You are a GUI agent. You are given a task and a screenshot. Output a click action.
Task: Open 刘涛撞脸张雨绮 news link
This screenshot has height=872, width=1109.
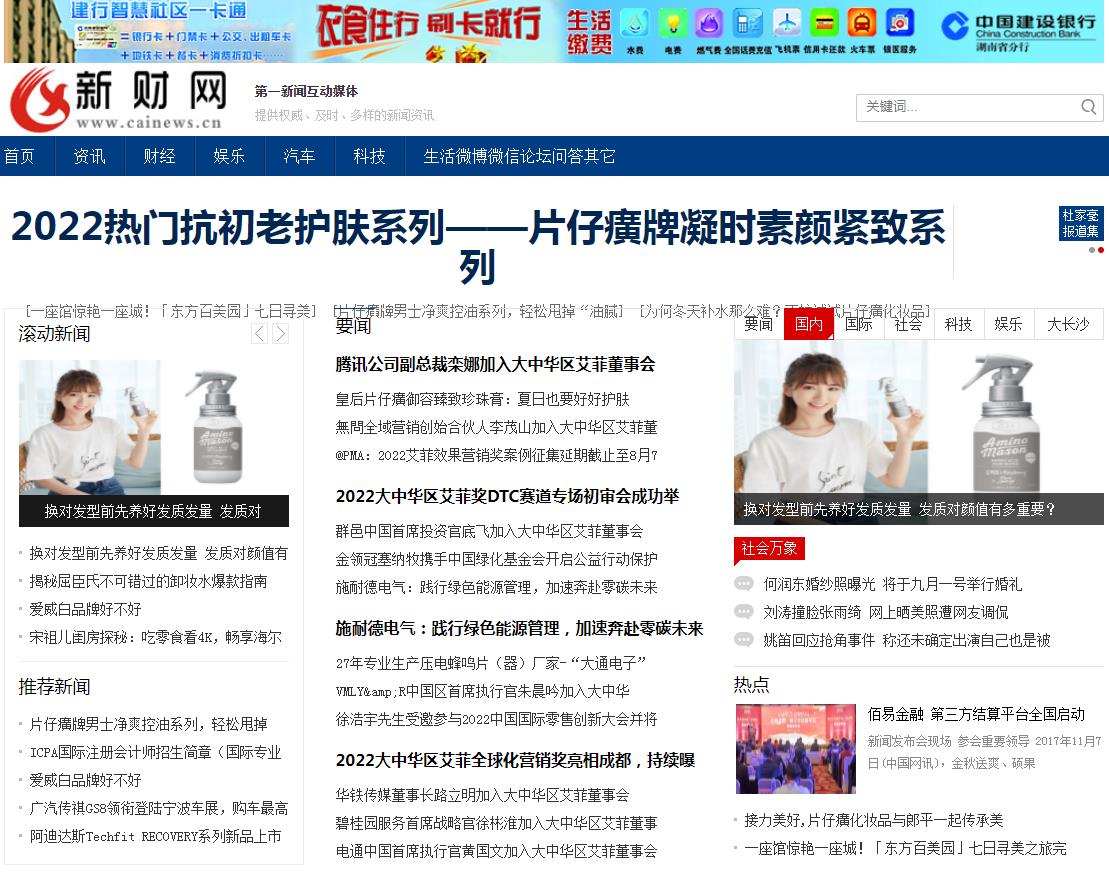point(886,612)
